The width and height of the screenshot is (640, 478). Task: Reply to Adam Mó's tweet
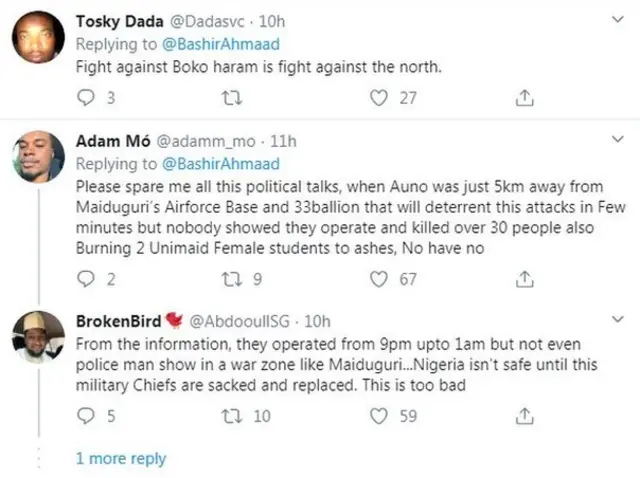tap(85, 279)
